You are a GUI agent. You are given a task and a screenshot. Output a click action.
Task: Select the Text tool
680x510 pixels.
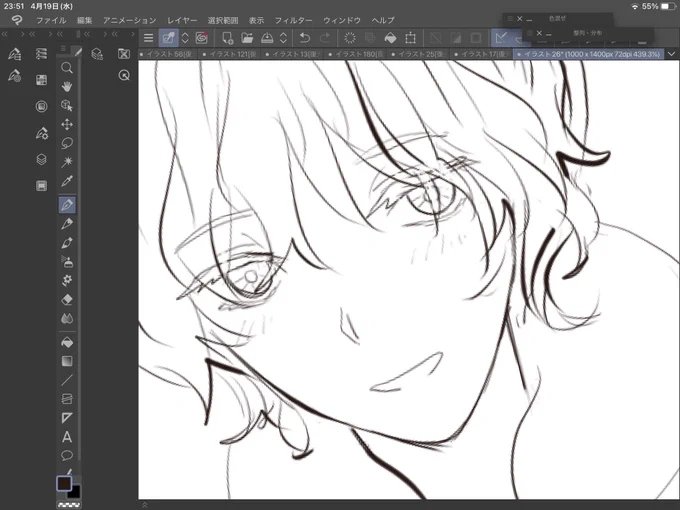(67, 437)
